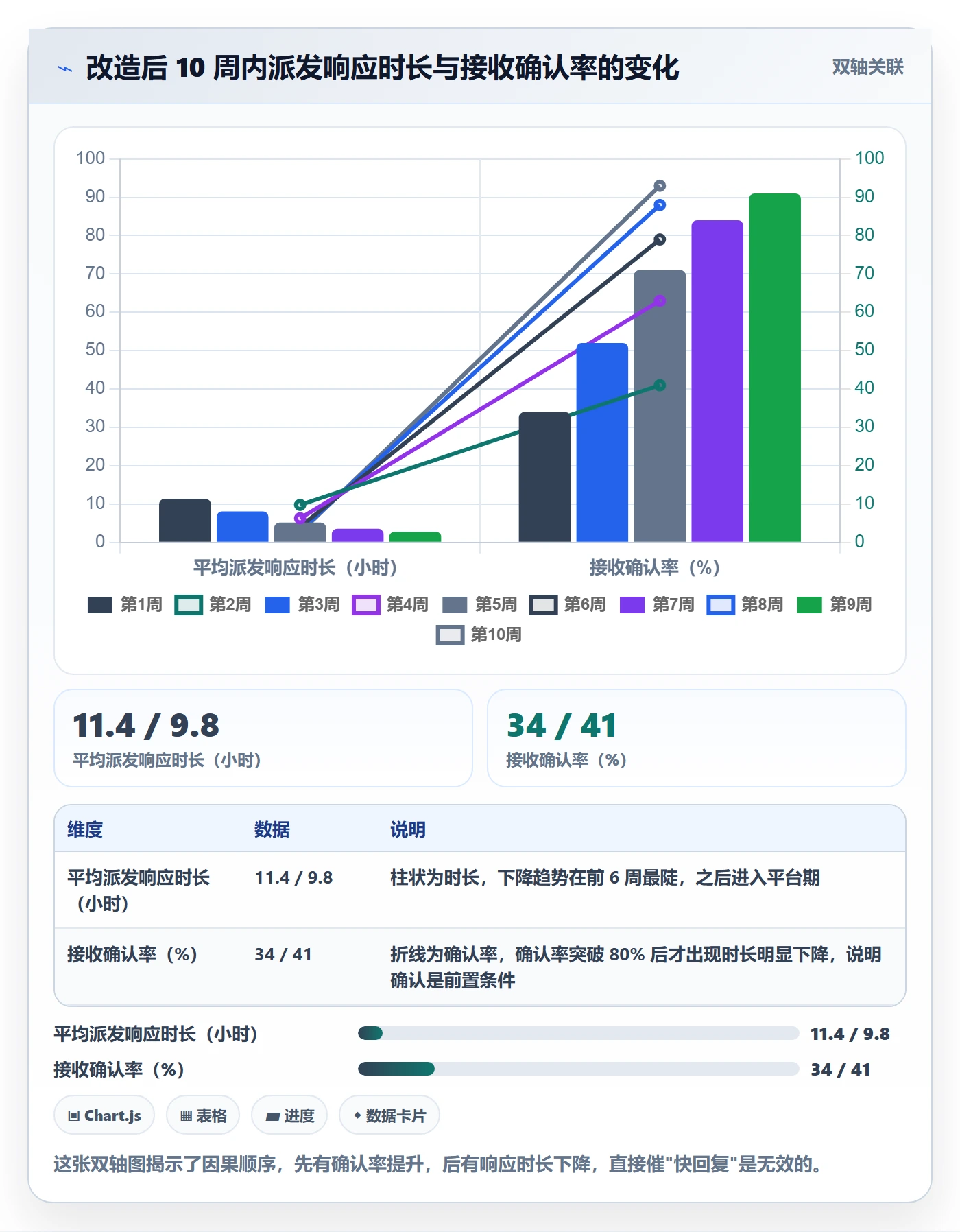Viewport: 960px width, 1232px height.
Task: Click the 平均派发响应时长（小时） x-axis label
Action: click(x=295, y=567)
